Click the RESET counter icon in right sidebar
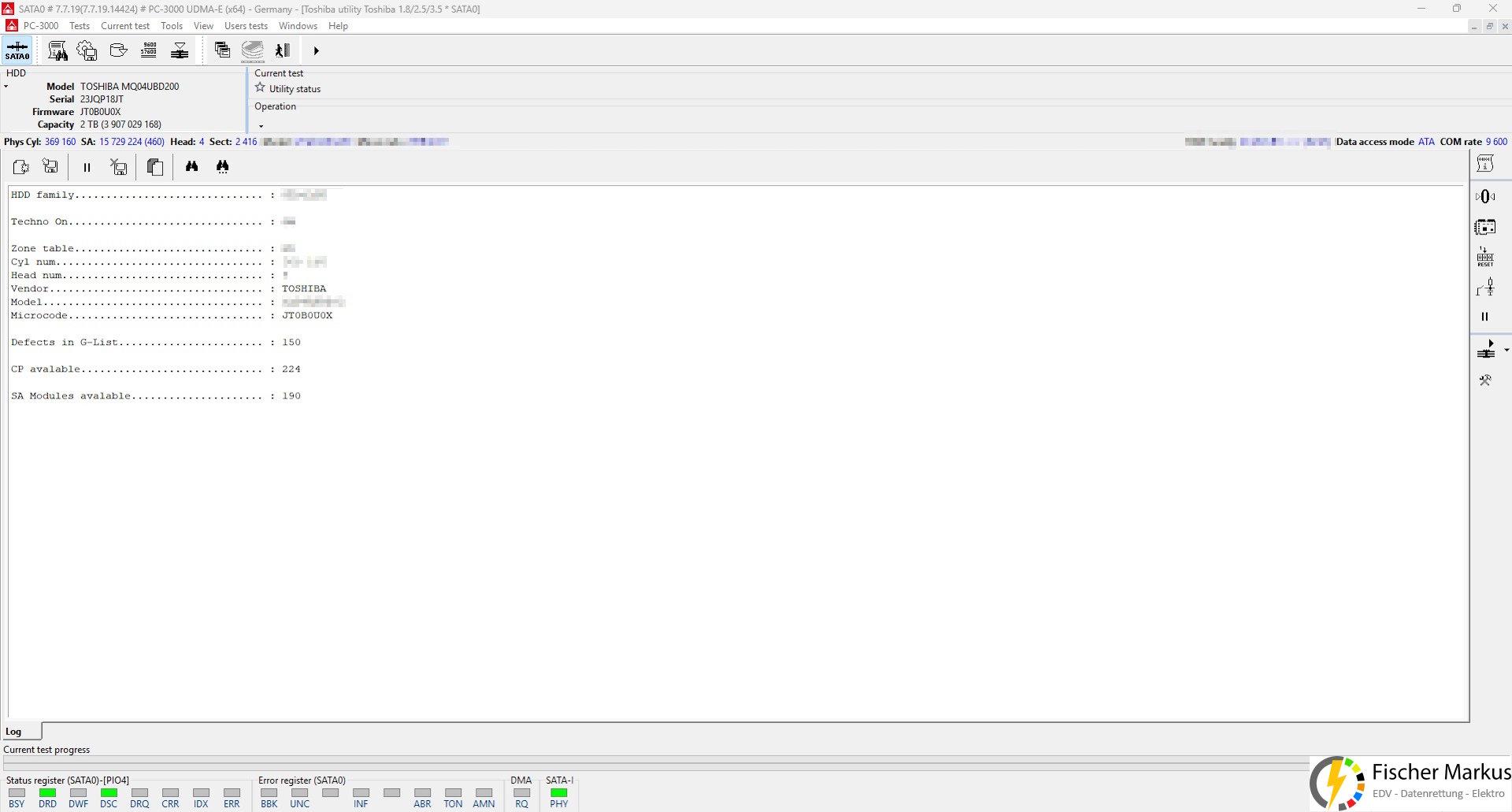1512x812 pixels. (1484, 257)
